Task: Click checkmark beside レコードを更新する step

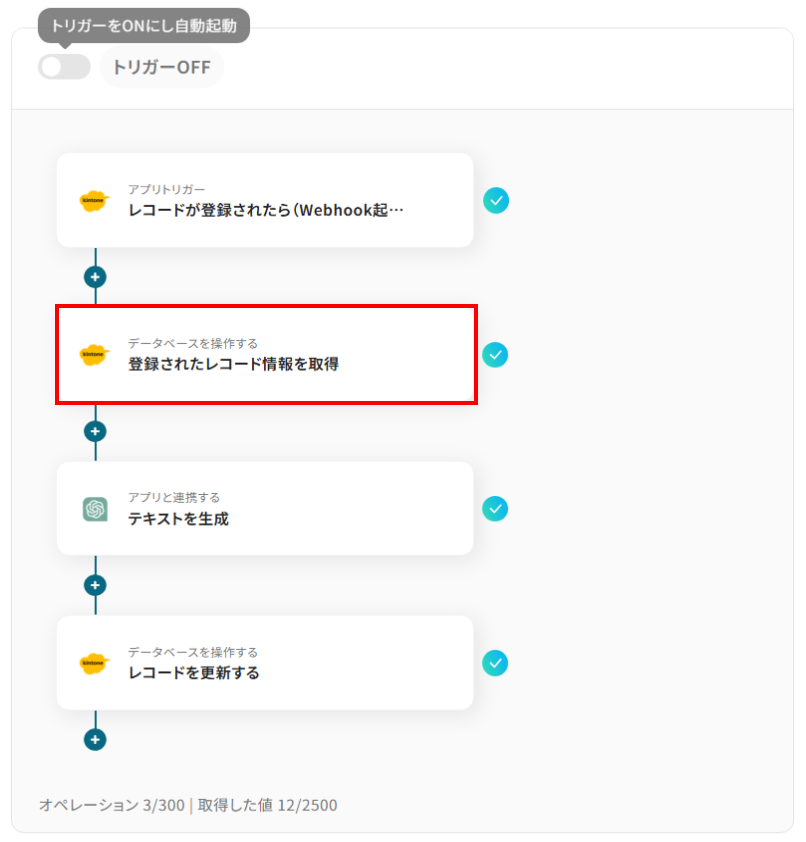Action: click(496, 663)
